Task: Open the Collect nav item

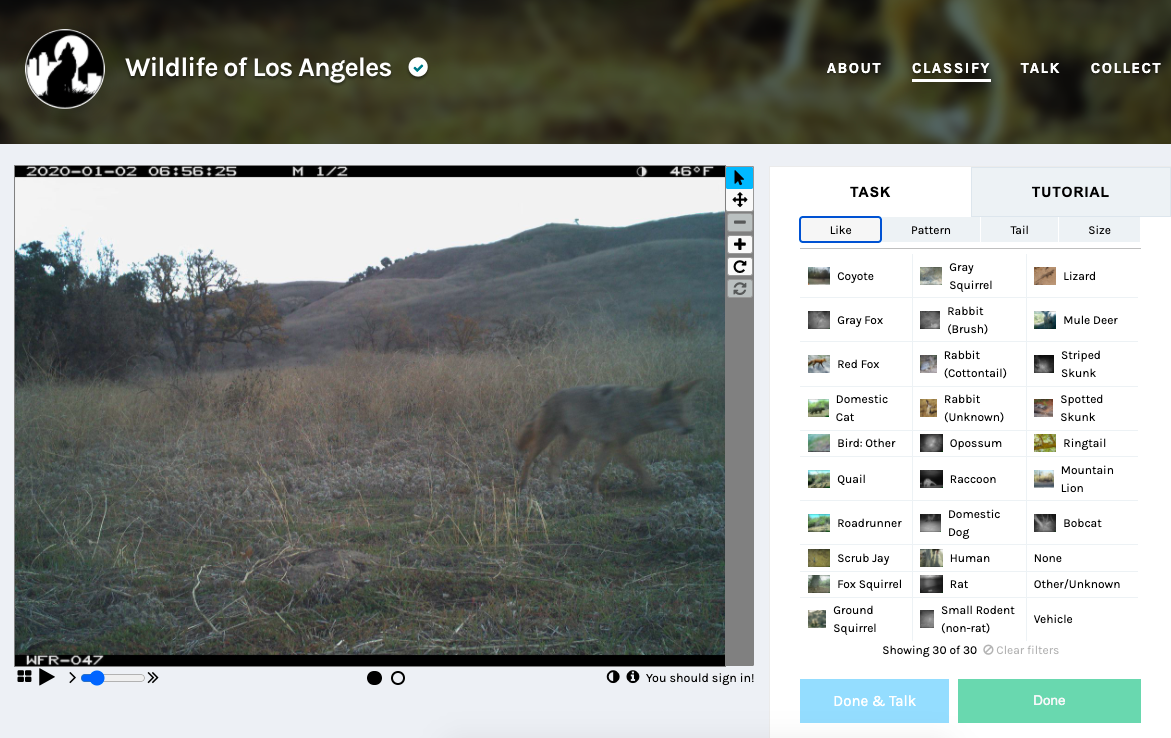Action: point(1125,68)
